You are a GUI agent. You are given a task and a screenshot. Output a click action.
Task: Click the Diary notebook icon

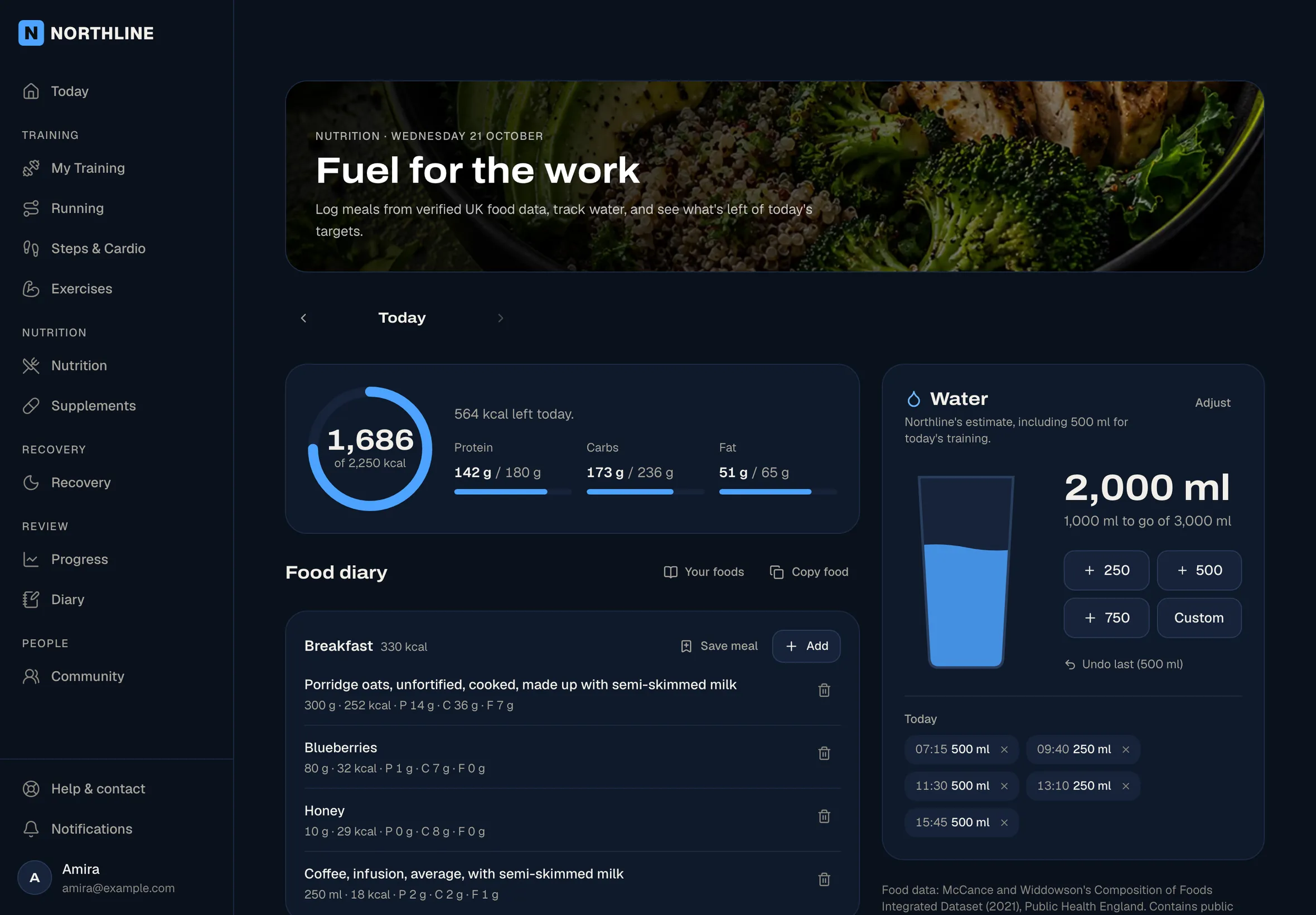point(31,599)
